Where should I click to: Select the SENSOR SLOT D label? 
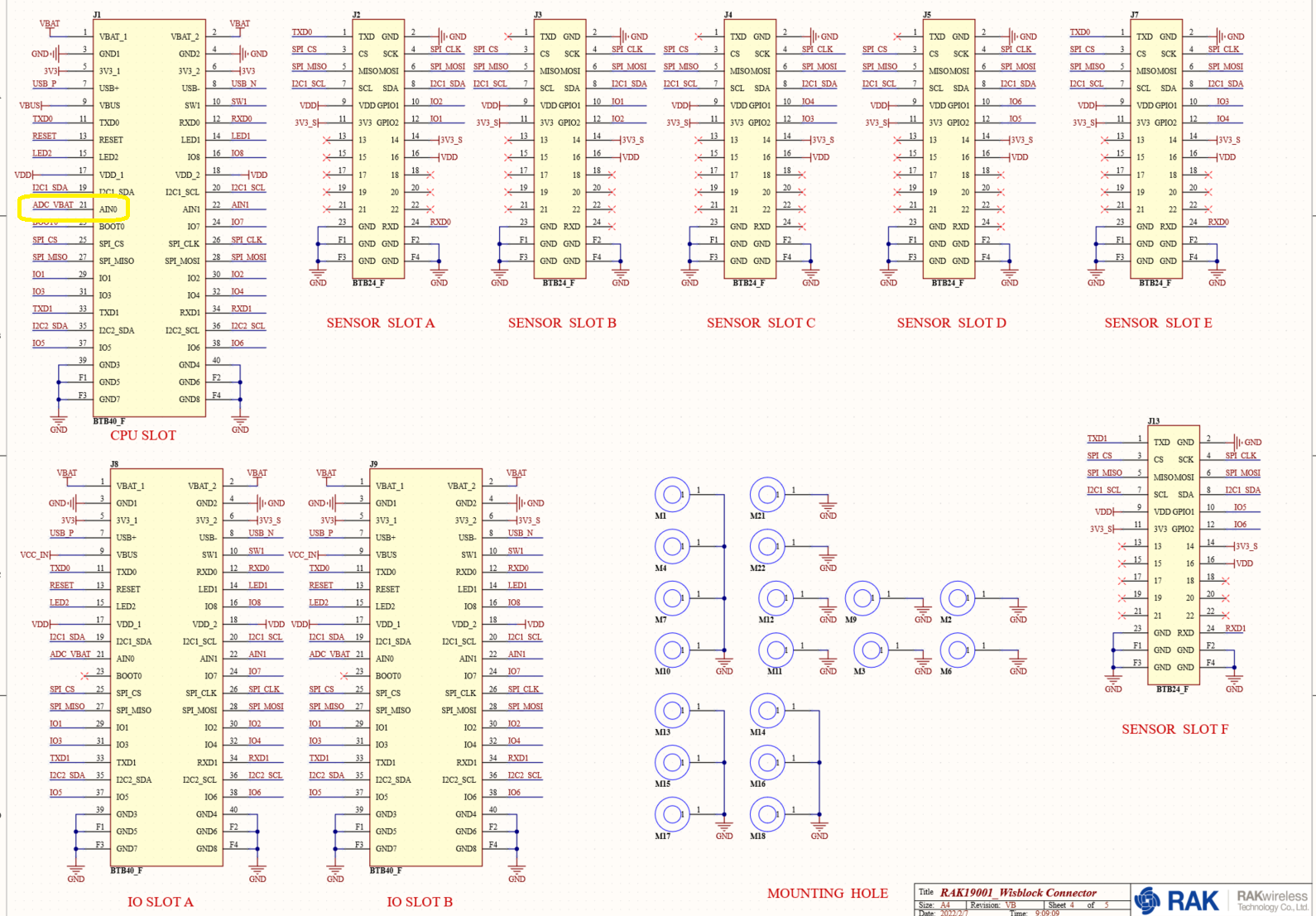coord(951,323)
